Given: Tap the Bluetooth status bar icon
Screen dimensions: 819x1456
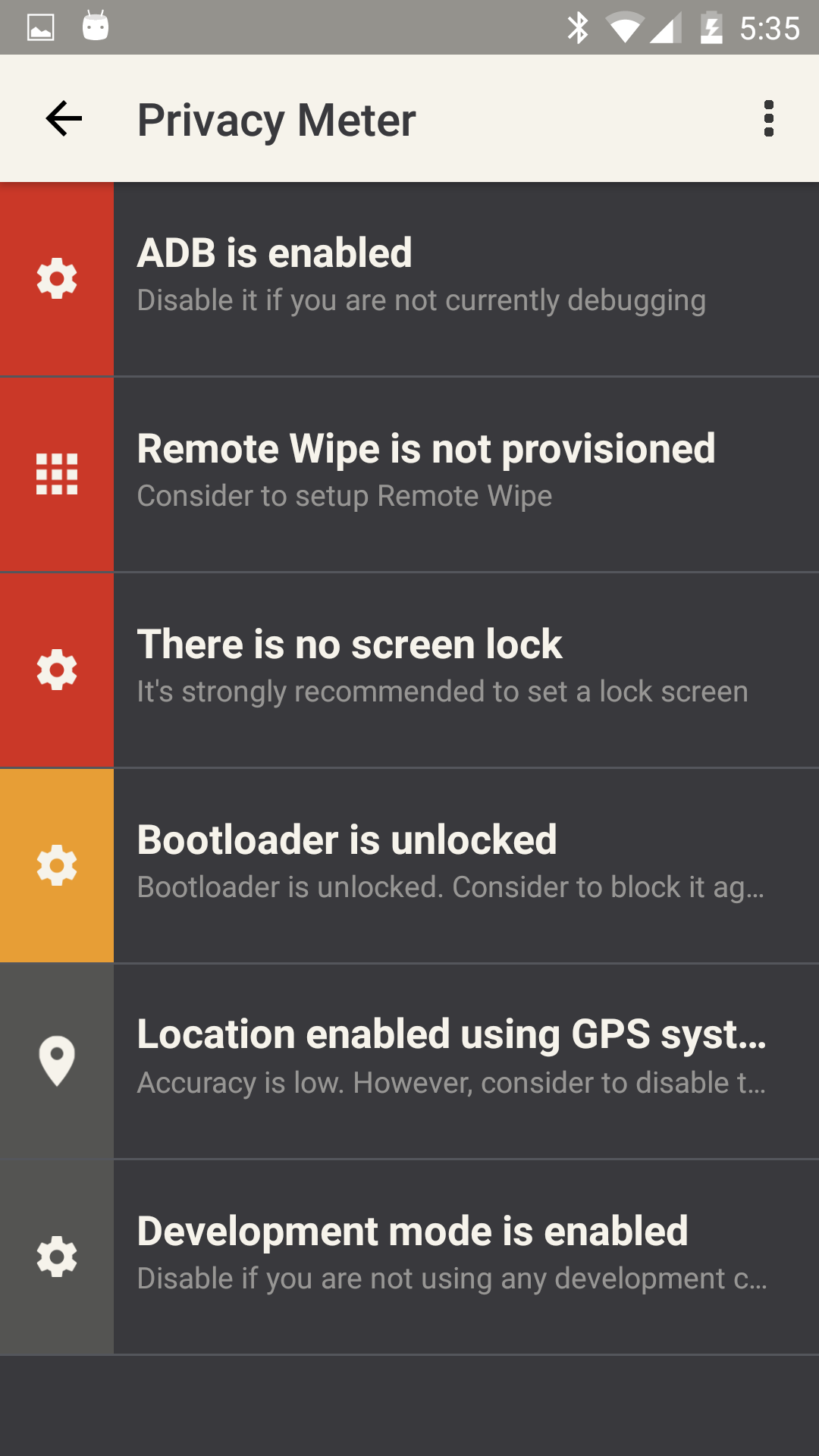Looking at the screenshot, I should [x=578, y=28].
